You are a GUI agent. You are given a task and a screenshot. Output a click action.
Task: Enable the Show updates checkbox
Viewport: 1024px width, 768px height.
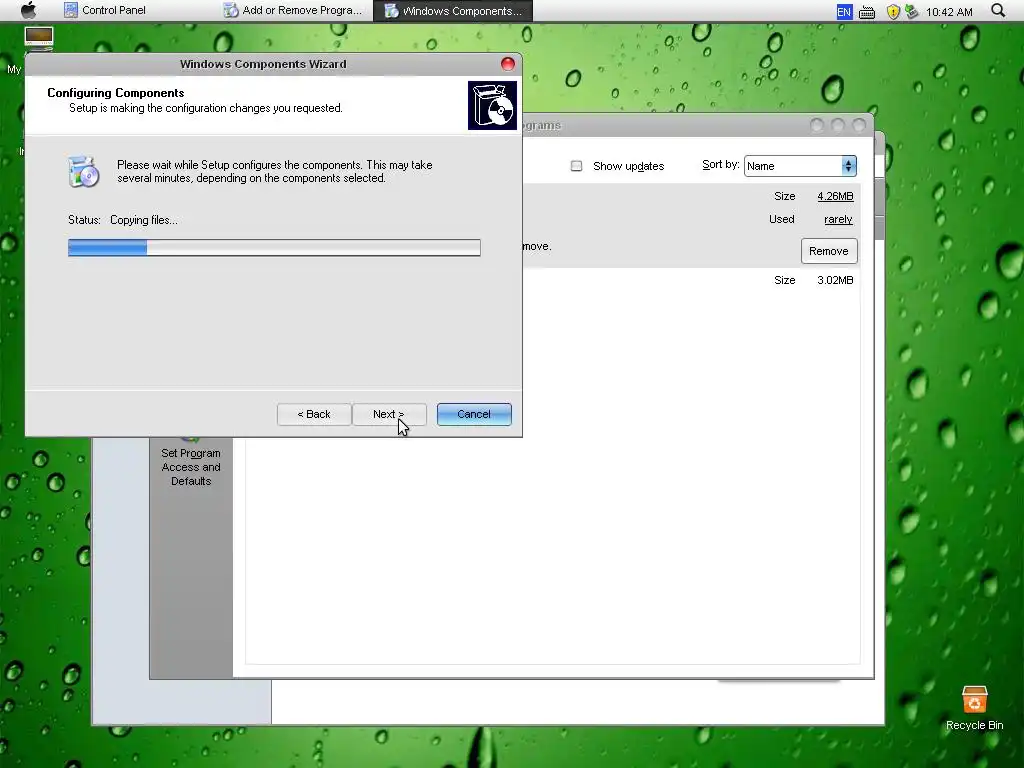click(576, 166)
